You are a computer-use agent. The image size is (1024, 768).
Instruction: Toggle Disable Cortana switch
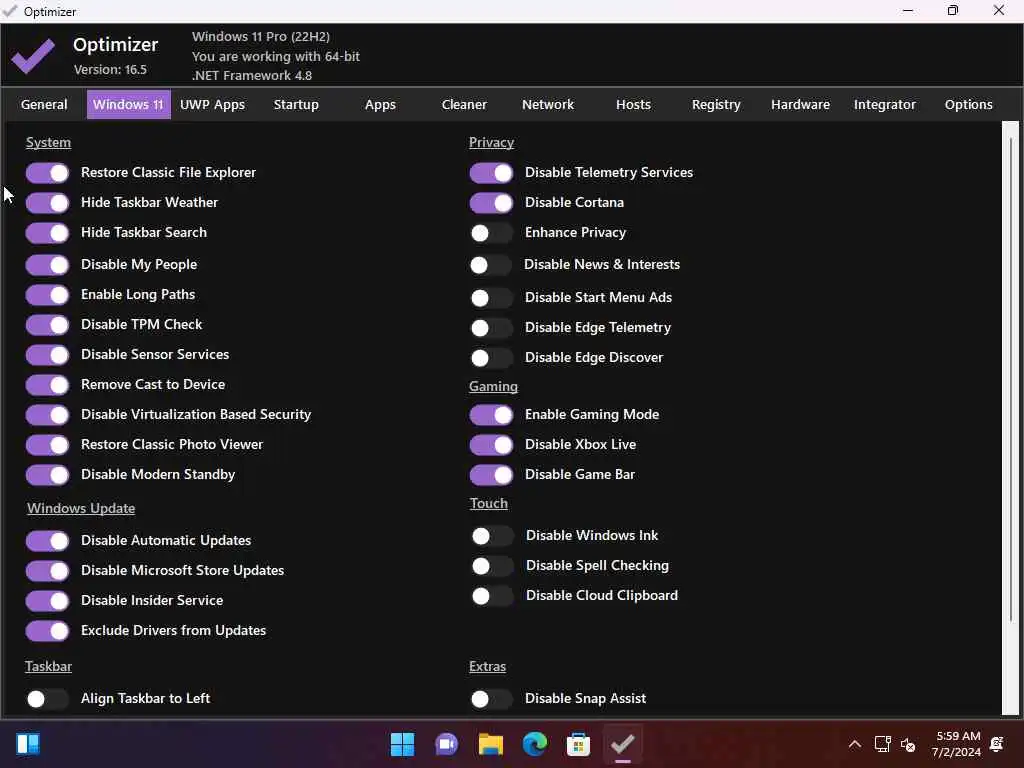[491, 203]
